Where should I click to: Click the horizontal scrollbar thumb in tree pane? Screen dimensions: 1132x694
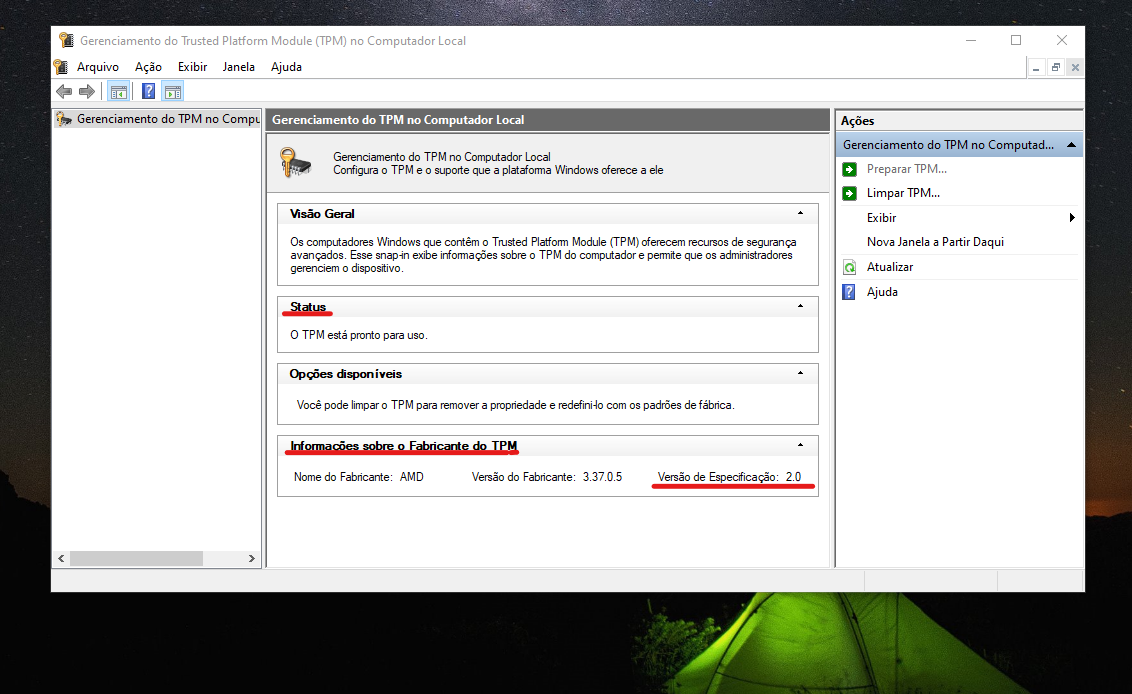pos(136,558)
